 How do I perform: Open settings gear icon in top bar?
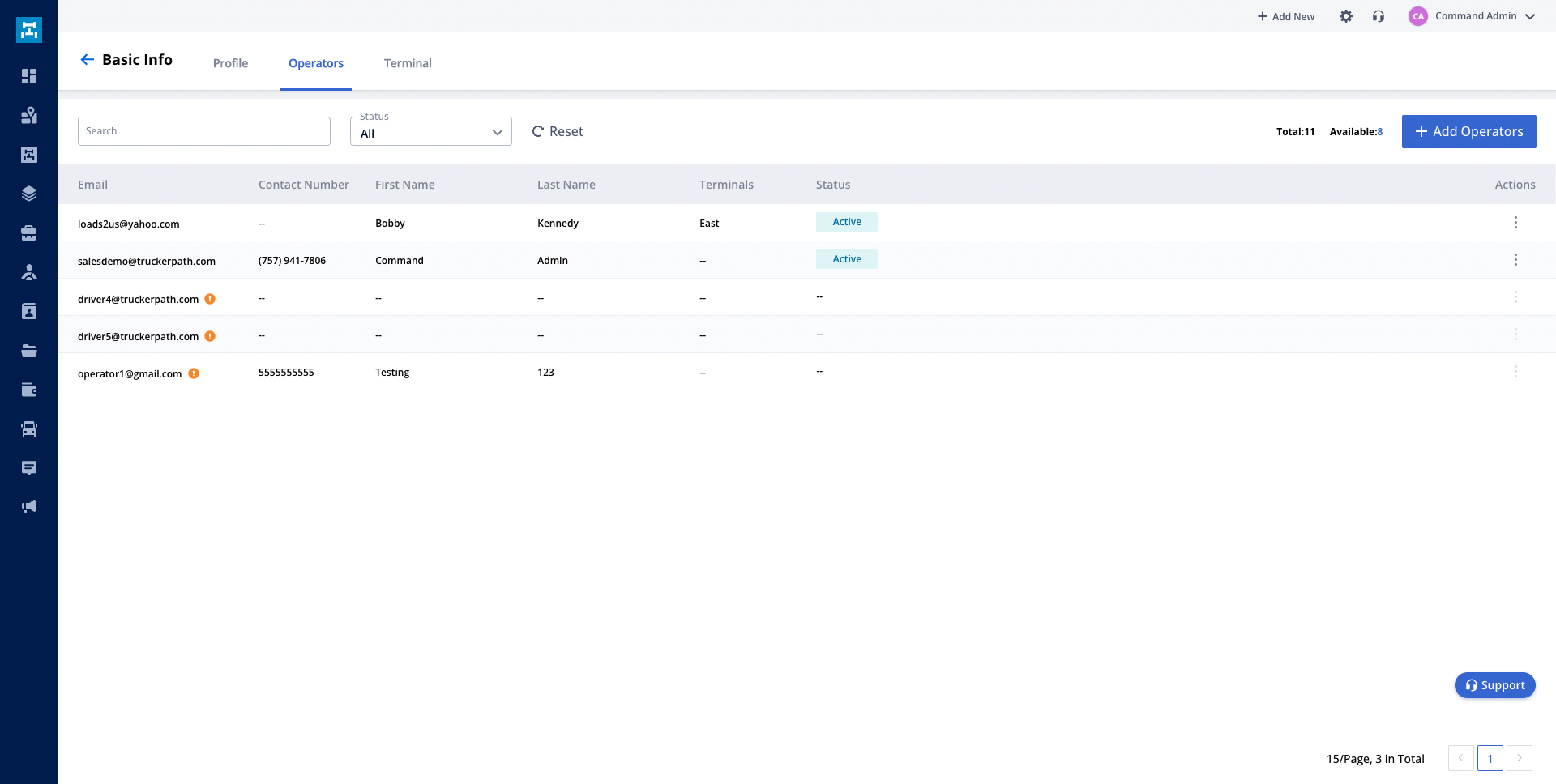click(1346, 16)
